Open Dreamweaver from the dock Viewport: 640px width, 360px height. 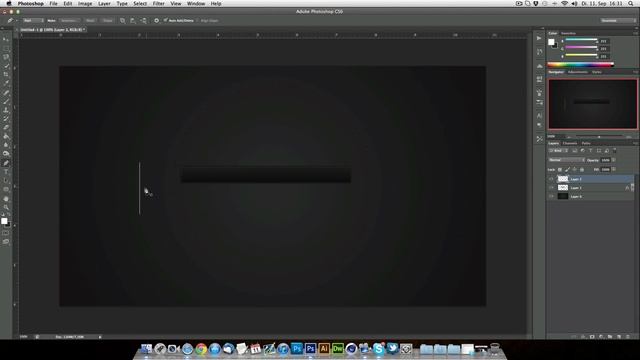pyautogui.click(x=338, y=349)
